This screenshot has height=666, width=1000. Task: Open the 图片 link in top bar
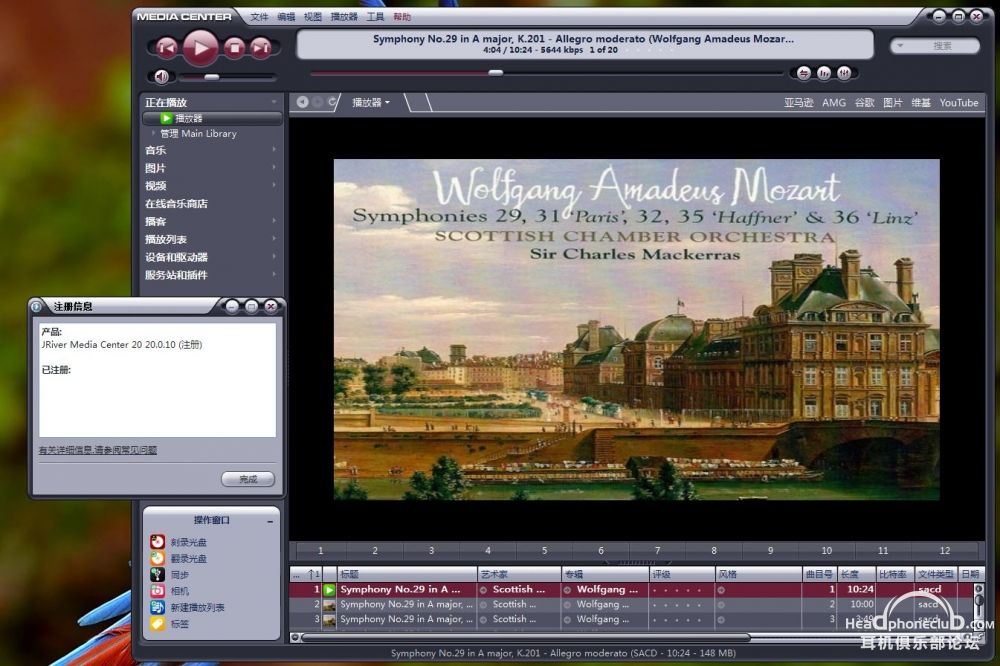click(893, 103)
